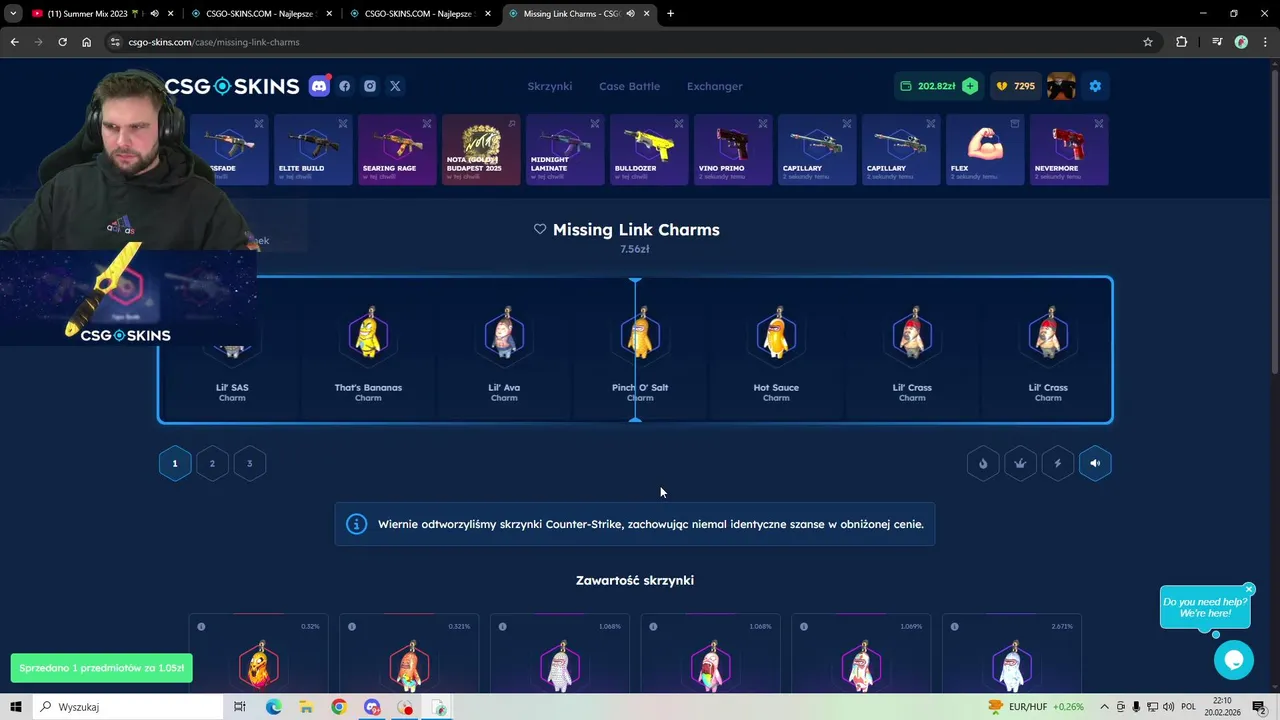Screen dimensions: 1280x720
Task: Click the charm card with 1.069% chance
Action: click(x=861, y=655)
